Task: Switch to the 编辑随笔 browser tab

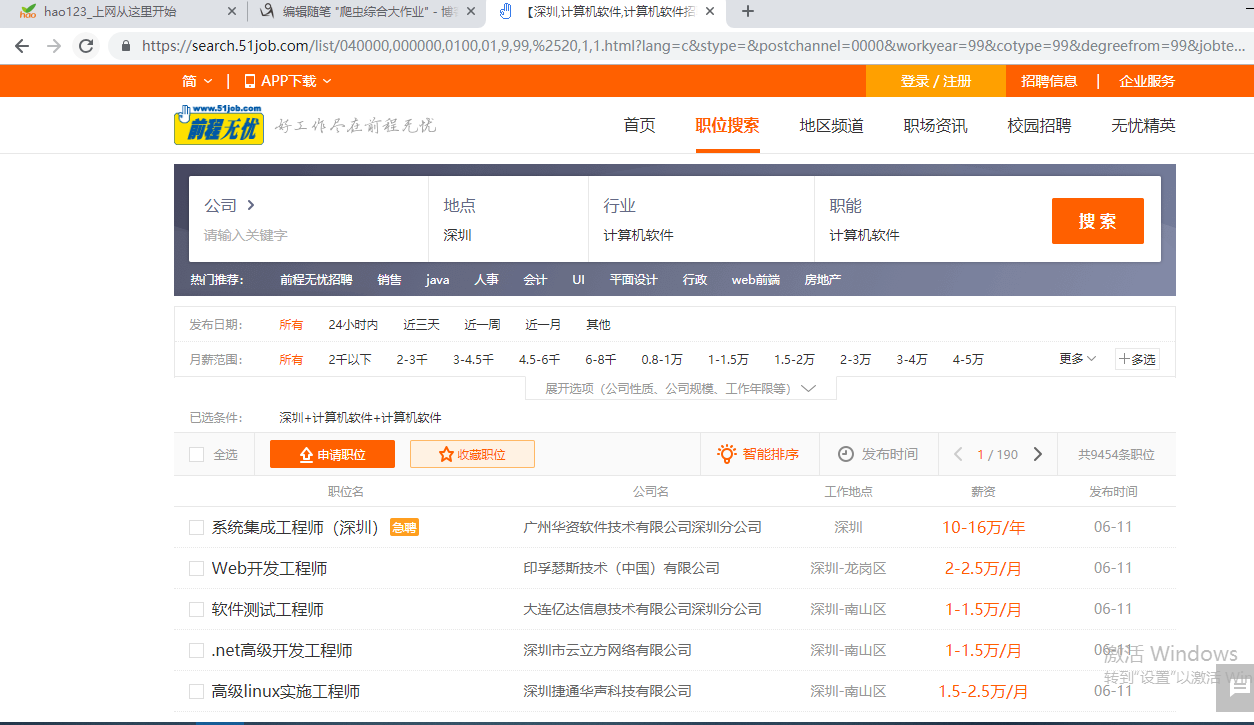Action: click(365, 12)
